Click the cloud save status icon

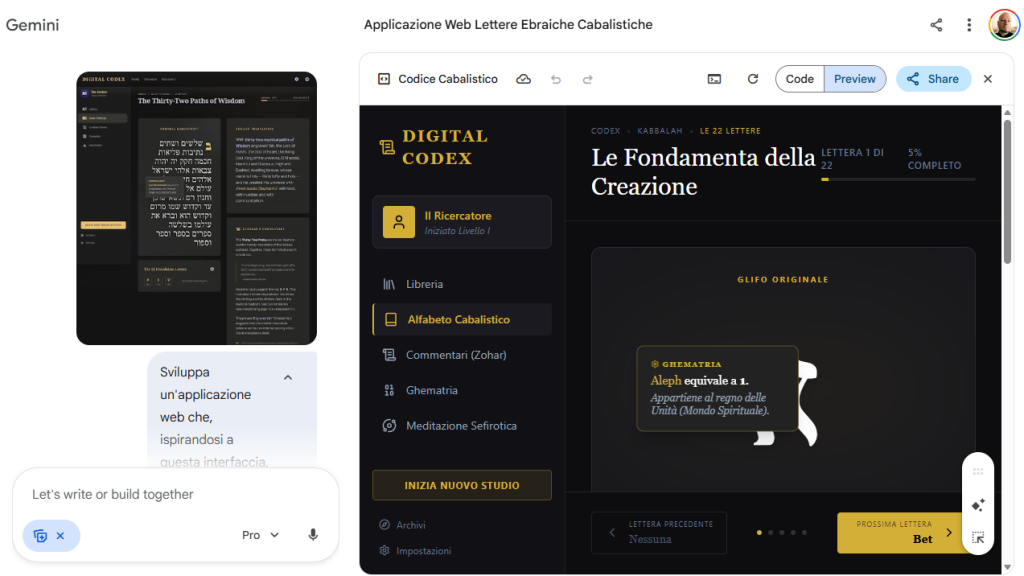tap(523, 79)
